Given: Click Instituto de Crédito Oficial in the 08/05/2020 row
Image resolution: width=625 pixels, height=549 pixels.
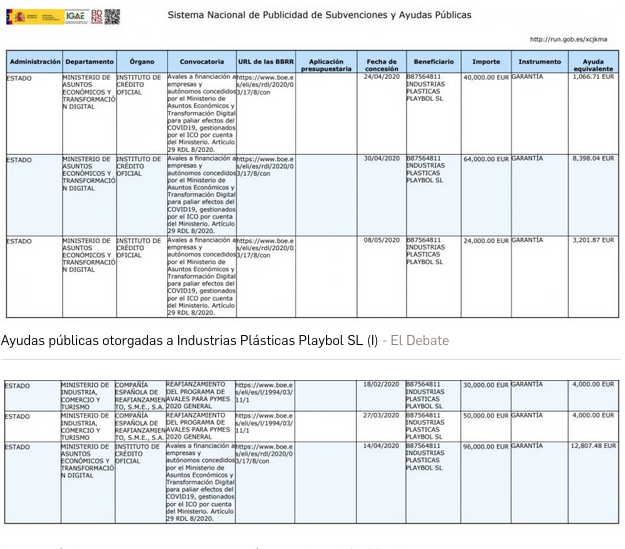Looking at the screenshot, I should click(x=139, y=248).
